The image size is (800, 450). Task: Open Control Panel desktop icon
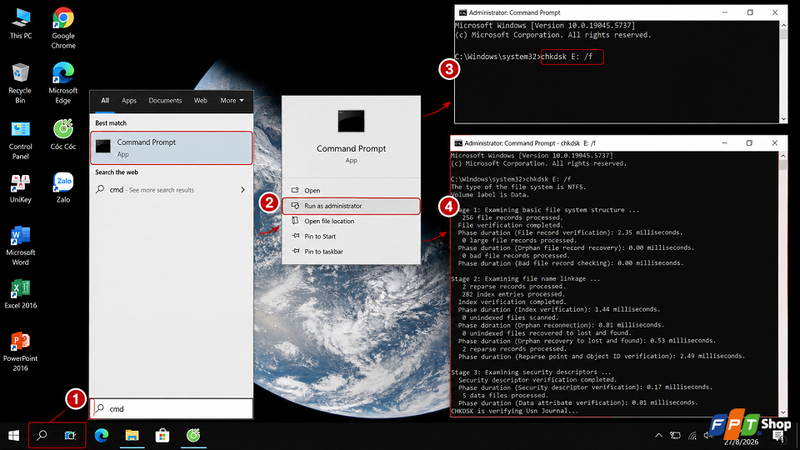point(20,140)
